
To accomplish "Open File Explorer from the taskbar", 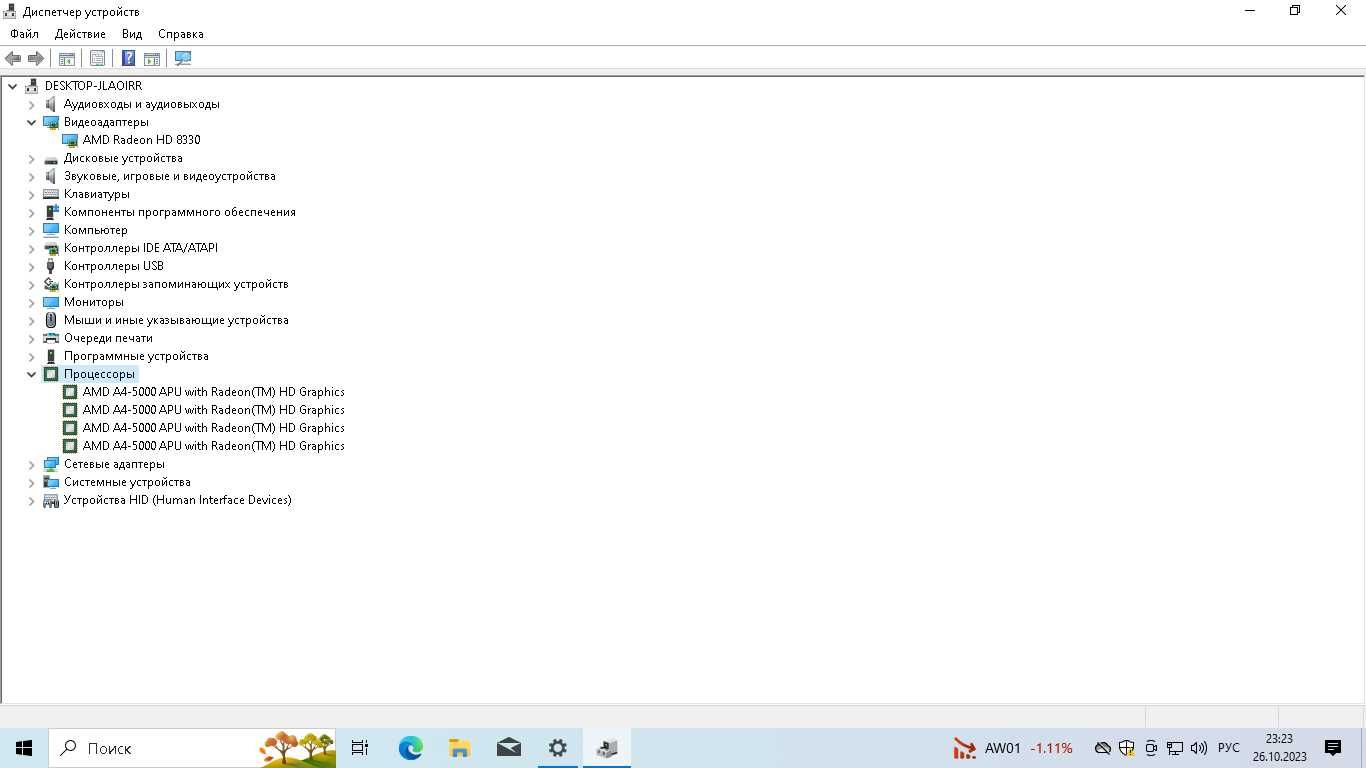I will (460, 748).
